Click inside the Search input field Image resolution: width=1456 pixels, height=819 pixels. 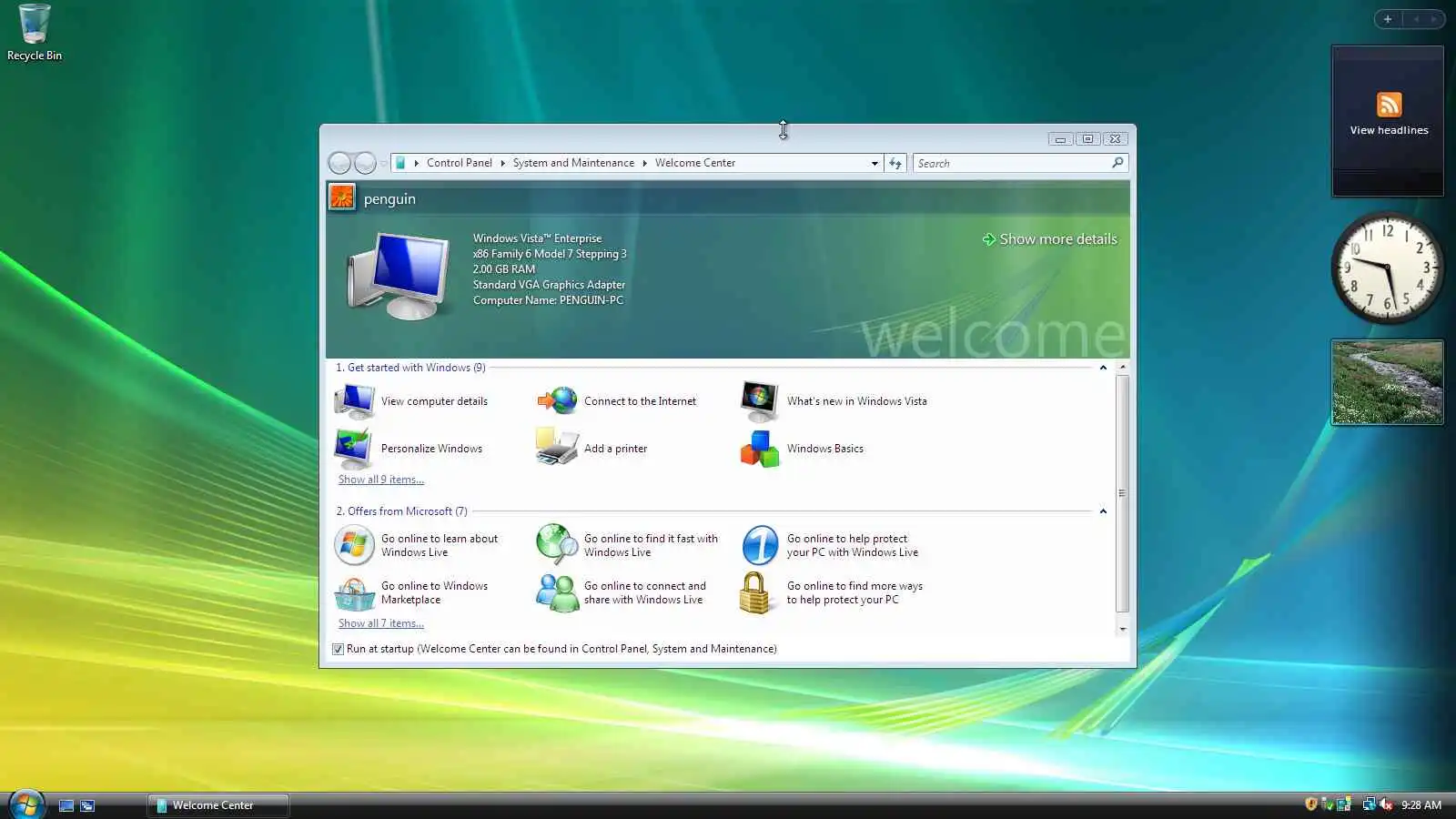click(1012, 163)
